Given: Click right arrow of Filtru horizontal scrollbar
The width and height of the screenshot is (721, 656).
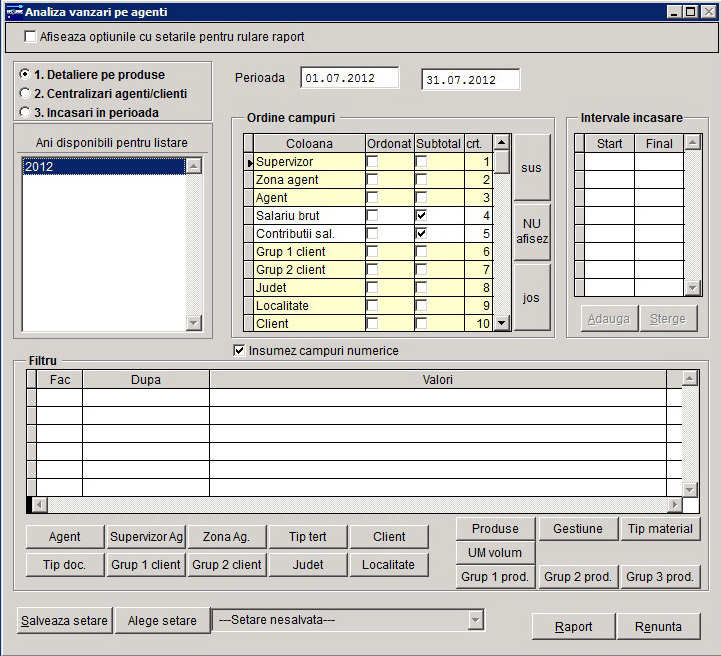Looking at the screenshot, I should (674, 505).
